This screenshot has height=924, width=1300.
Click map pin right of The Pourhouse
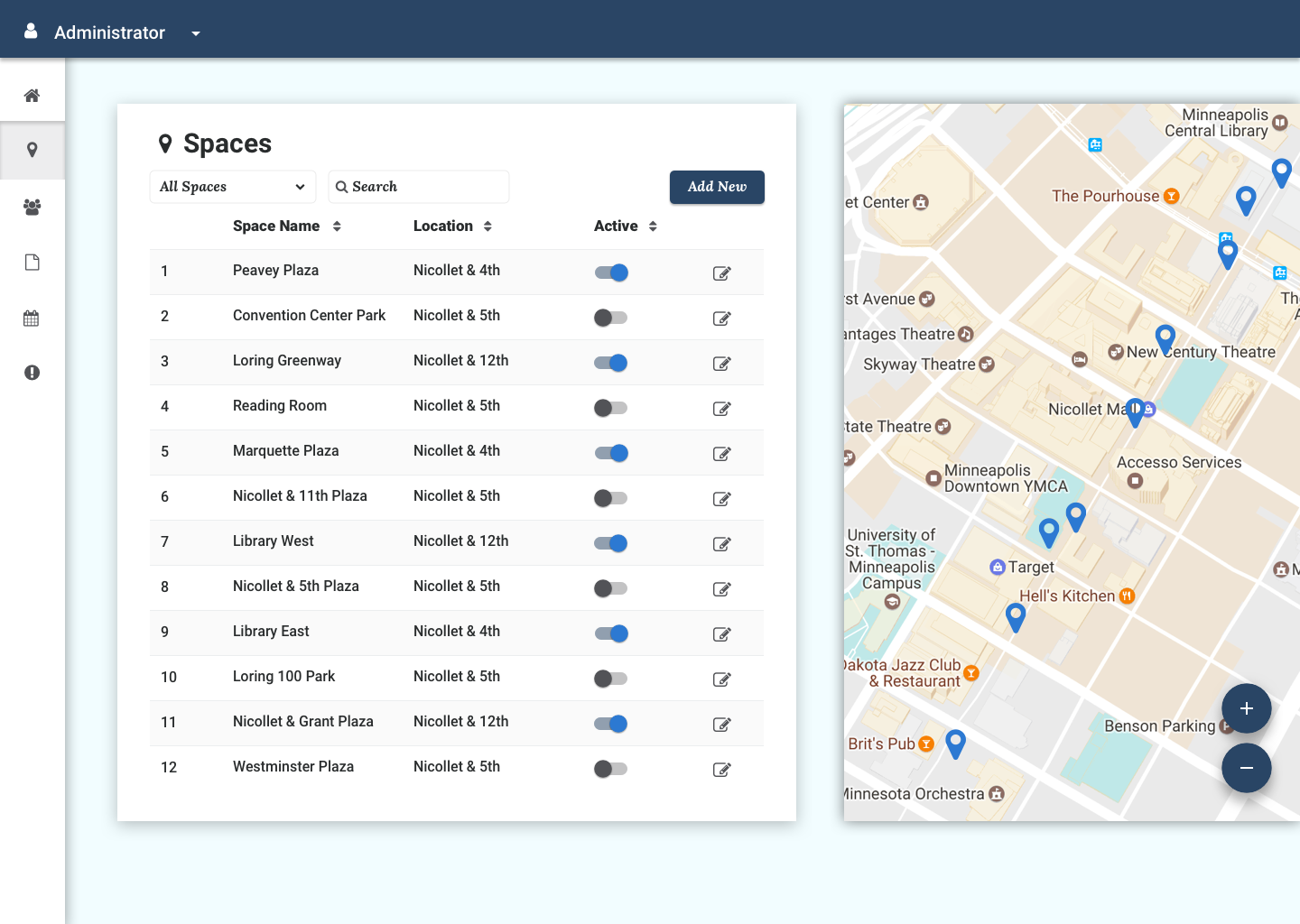point(1246,200)
